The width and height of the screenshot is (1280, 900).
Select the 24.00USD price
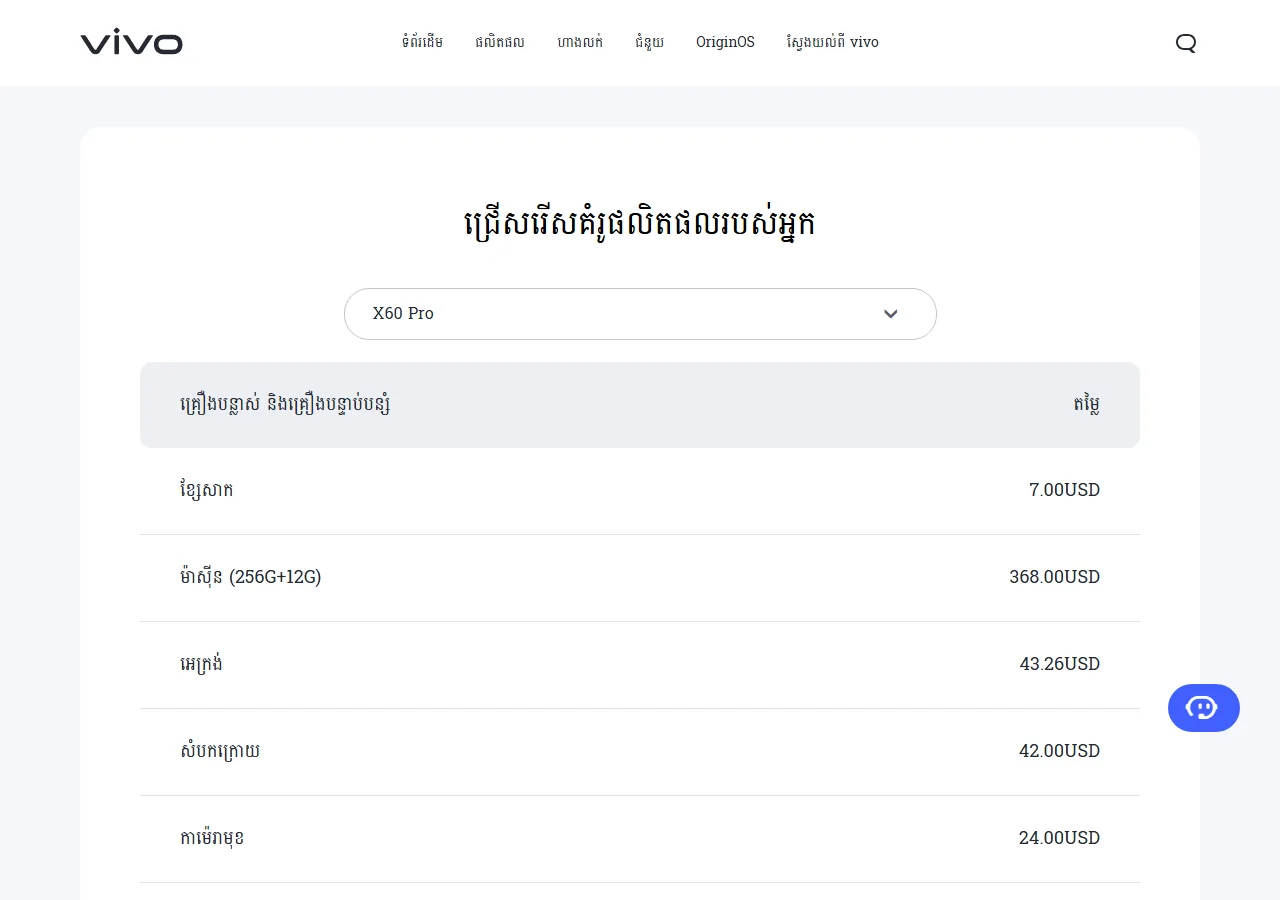click(1059, 838)
